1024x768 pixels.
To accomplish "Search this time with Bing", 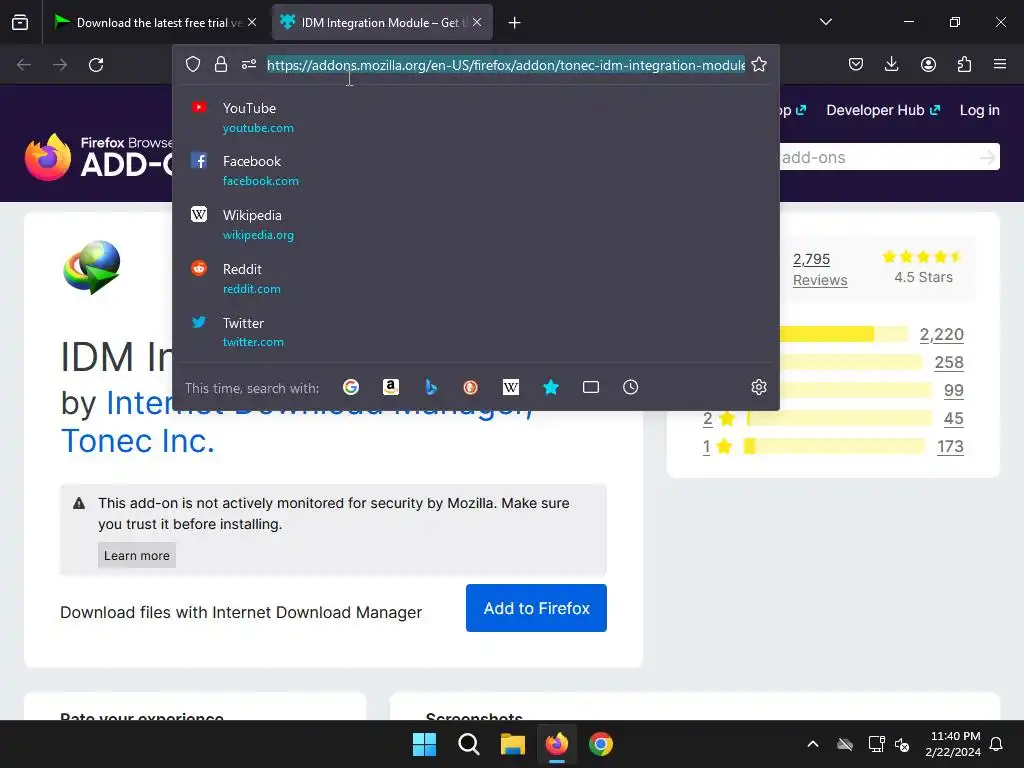I will click(430, 387).
